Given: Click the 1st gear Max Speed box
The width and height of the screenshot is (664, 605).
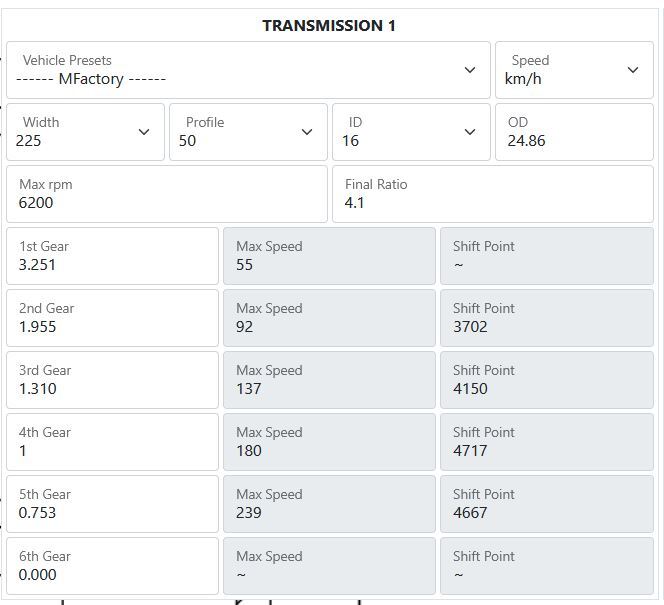Looking at the screenshot, I should (x=329, y=256).
